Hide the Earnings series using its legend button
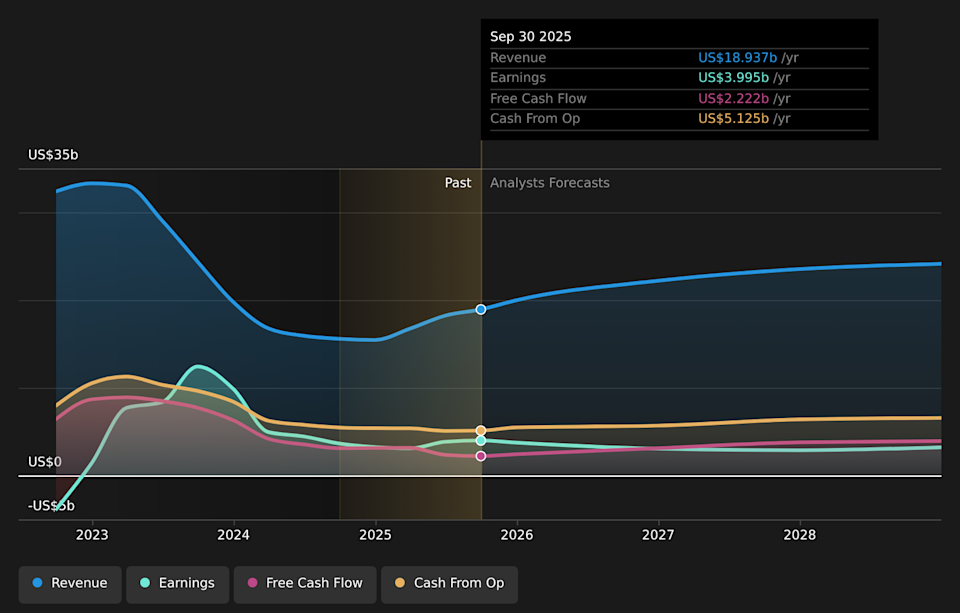Screen dimensions: 960x613 pos(177,583)
